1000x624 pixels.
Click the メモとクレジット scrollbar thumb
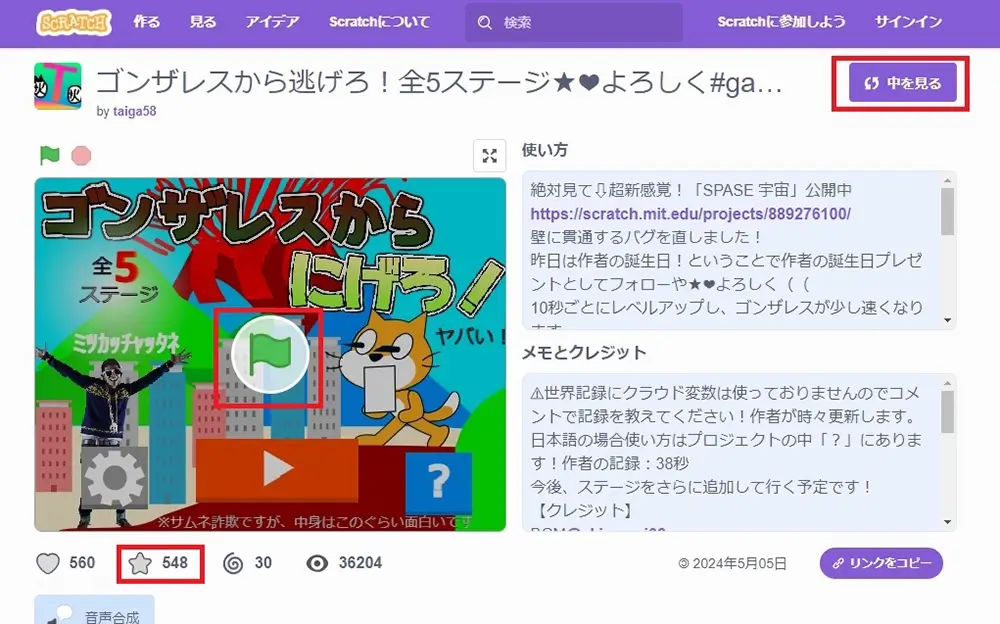point(948,412)
